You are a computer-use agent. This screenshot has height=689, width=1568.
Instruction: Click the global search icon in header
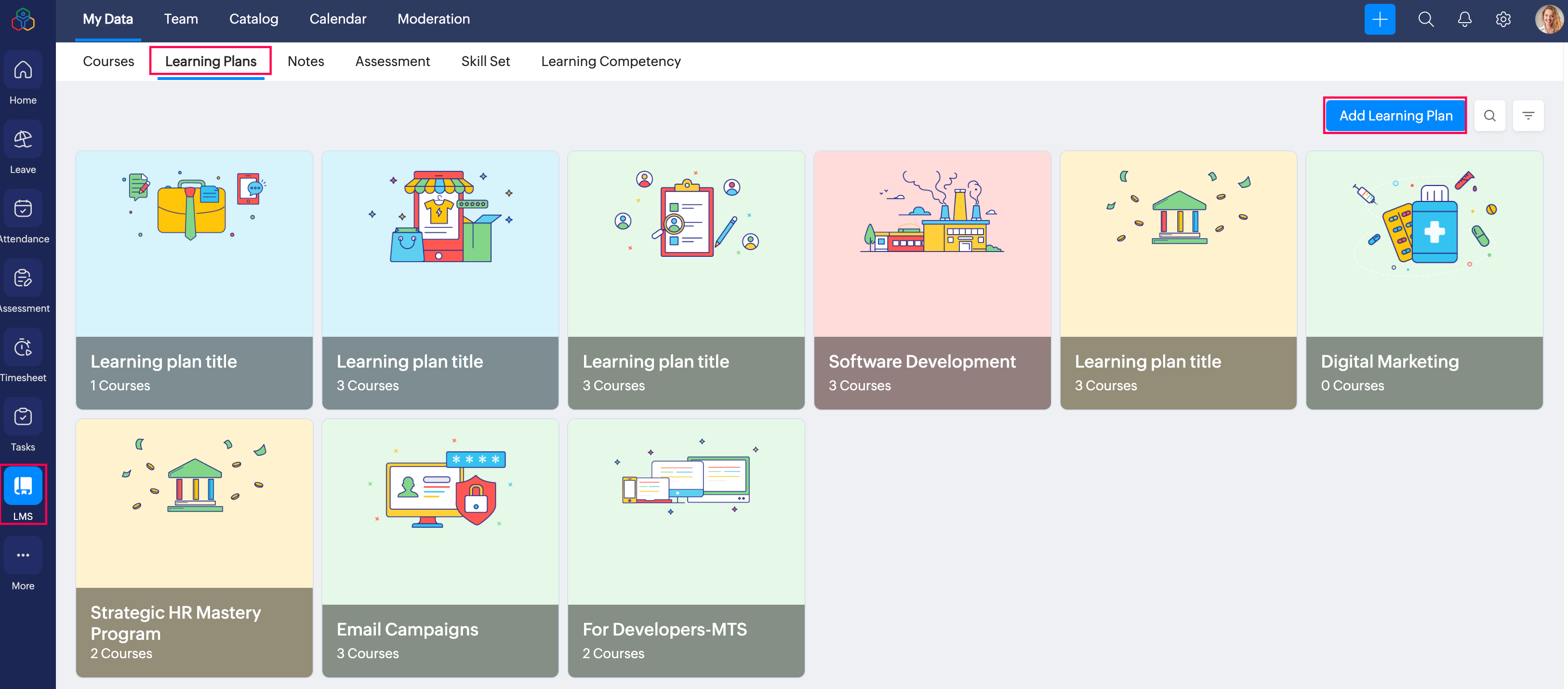click(1425, 19)
